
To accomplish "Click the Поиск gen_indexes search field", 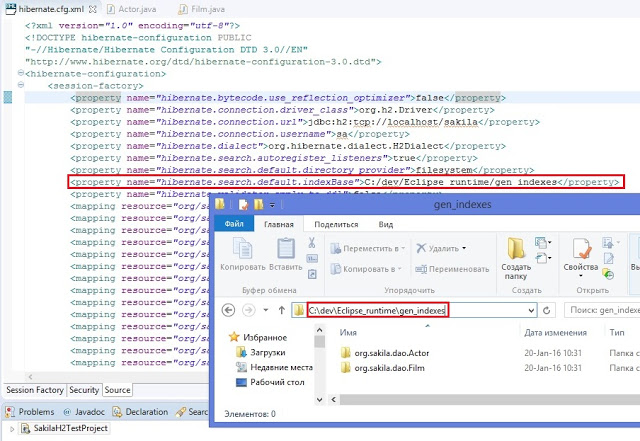I will pos(598,311).
